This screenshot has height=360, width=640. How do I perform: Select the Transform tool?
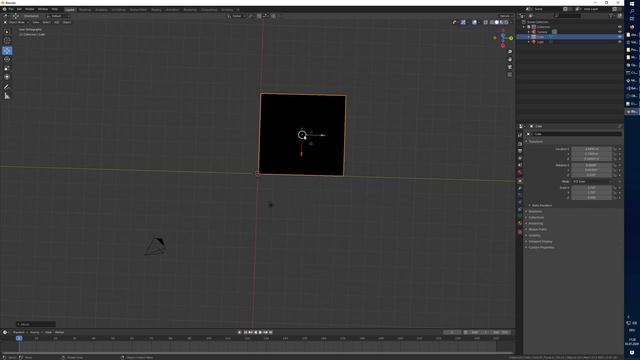click(x=7, y=77)
